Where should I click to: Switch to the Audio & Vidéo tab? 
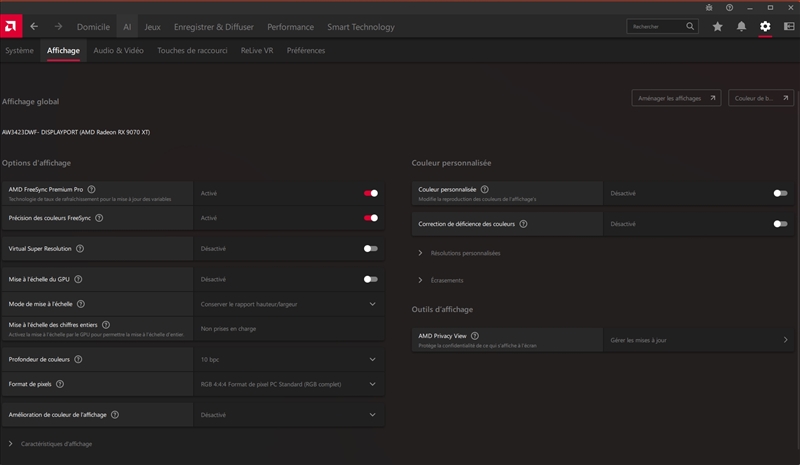(118, 50)
